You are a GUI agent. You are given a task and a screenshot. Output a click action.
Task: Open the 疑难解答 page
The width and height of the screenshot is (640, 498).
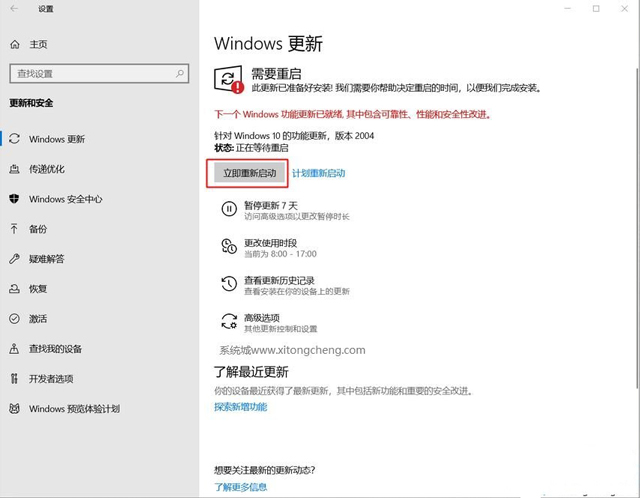[47, 259]
